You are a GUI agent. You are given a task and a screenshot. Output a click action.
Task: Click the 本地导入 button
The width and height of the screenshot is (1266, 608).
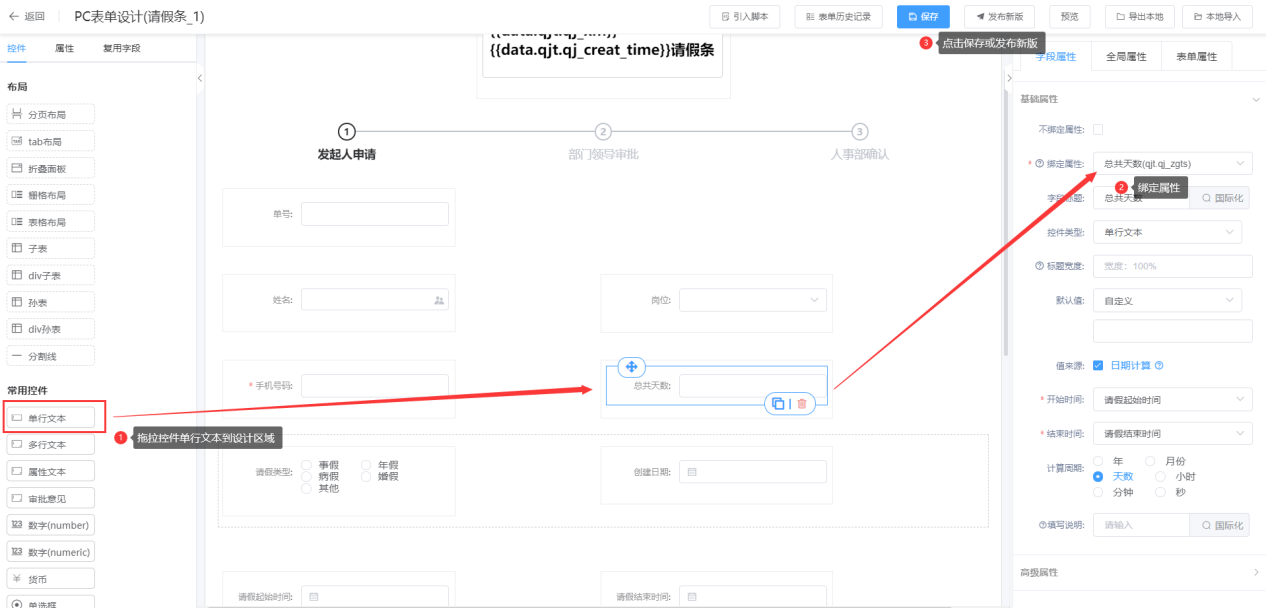point(1217,16)
